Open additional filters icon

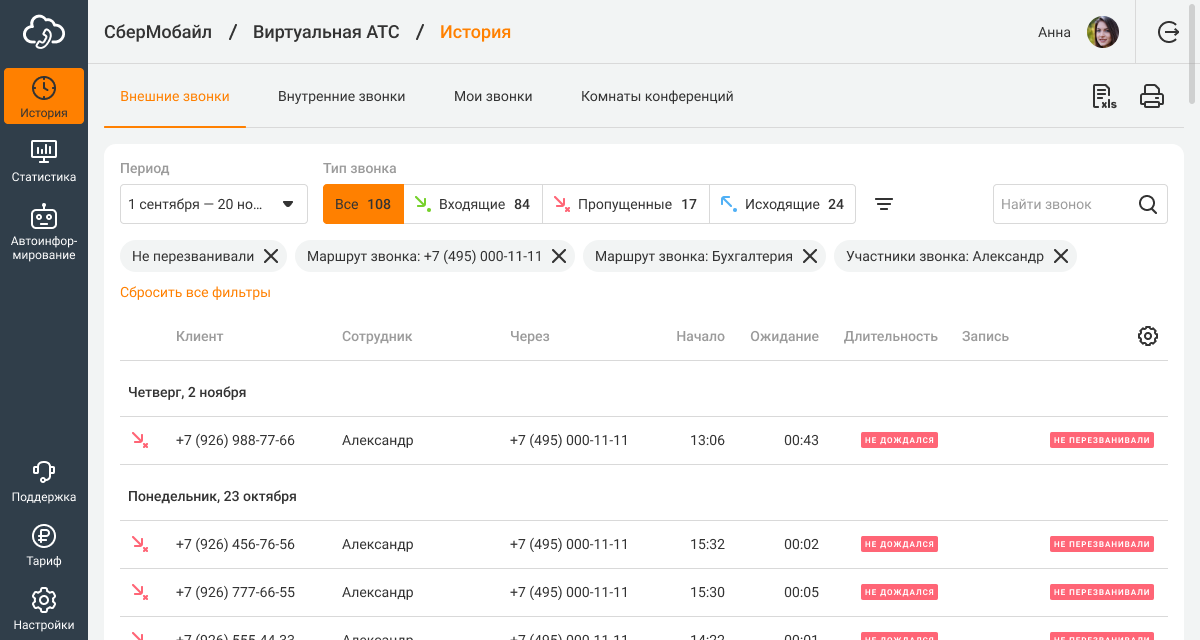tap(884, 204)
